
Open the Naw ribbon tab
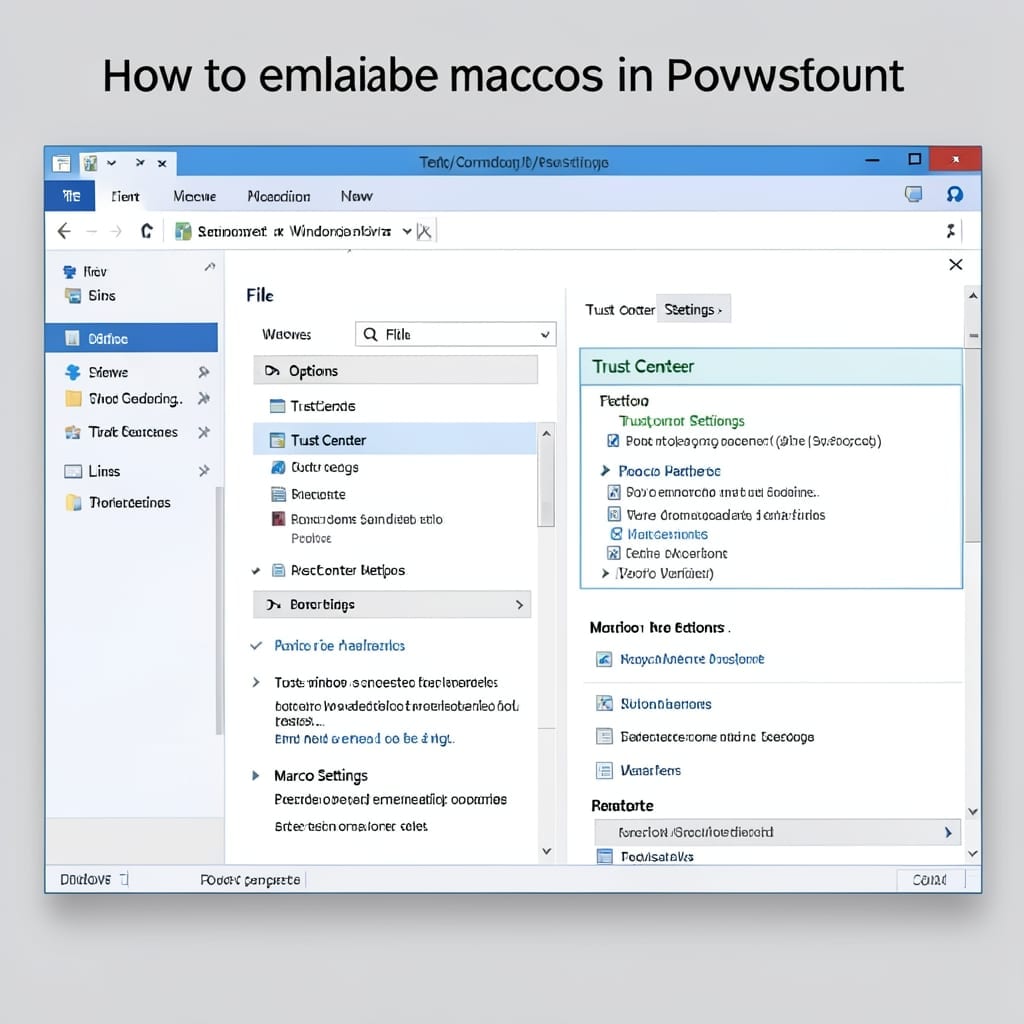357,196
